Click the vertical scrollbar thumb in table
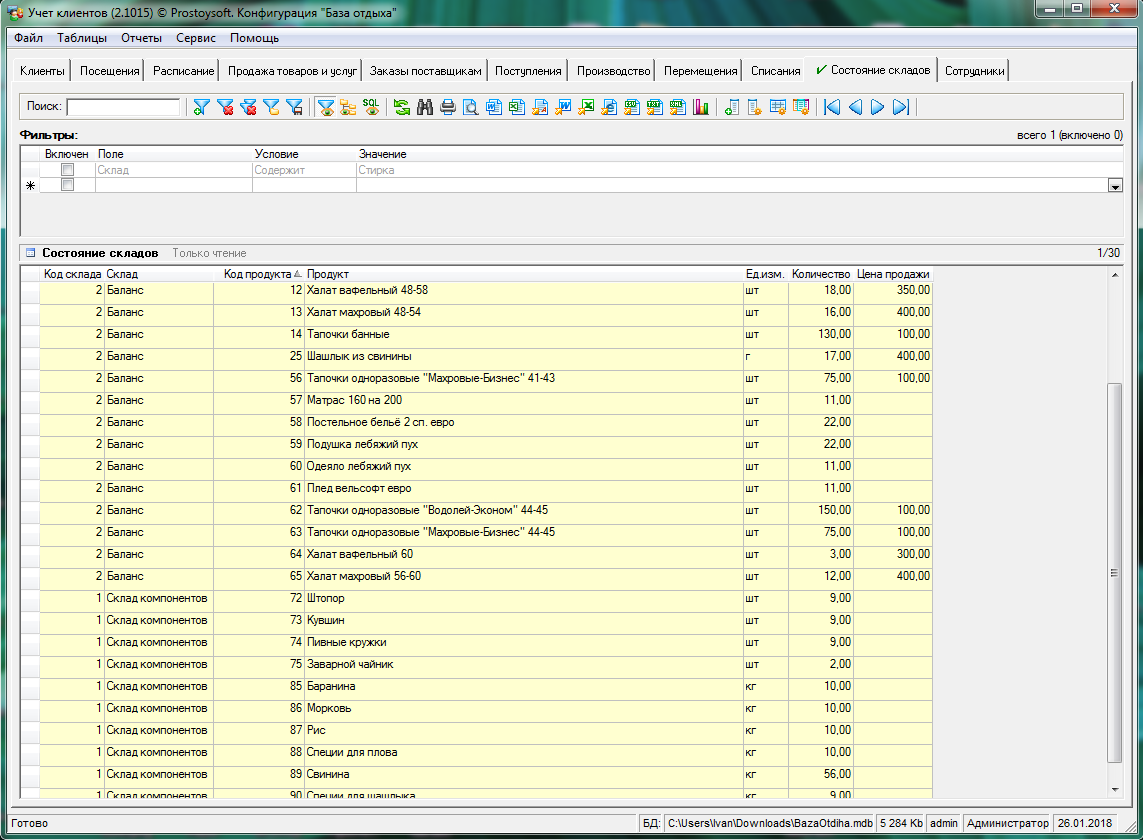 pyautogui.click(x=1114, y=572)
